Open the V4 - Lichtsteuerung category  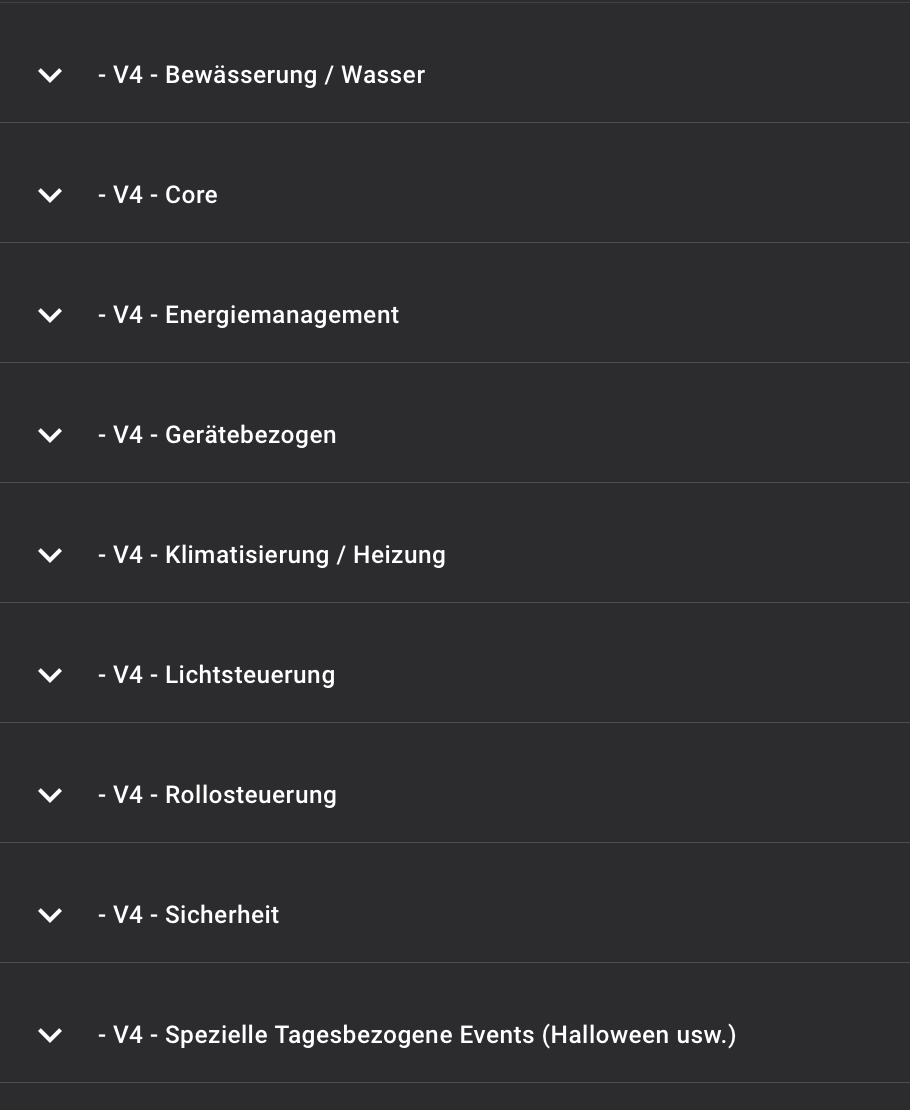click(216, 675)
